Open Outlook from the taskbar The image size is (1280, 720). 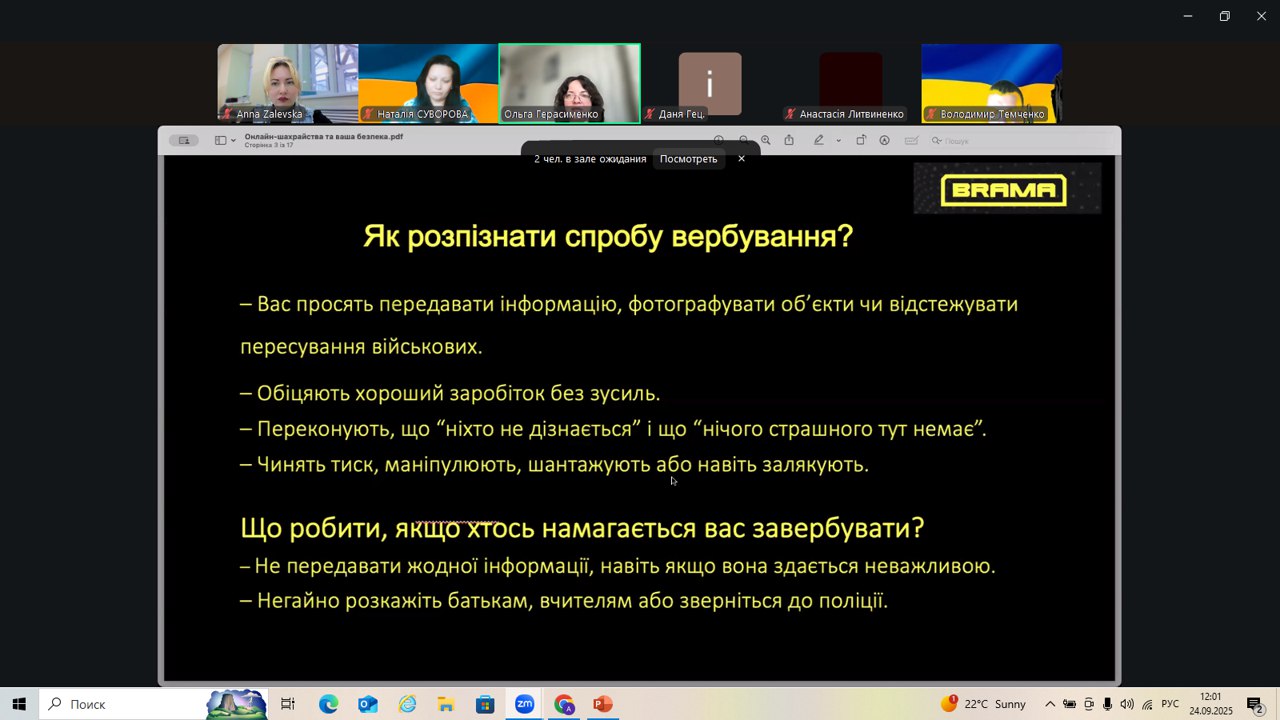[367, 704]
